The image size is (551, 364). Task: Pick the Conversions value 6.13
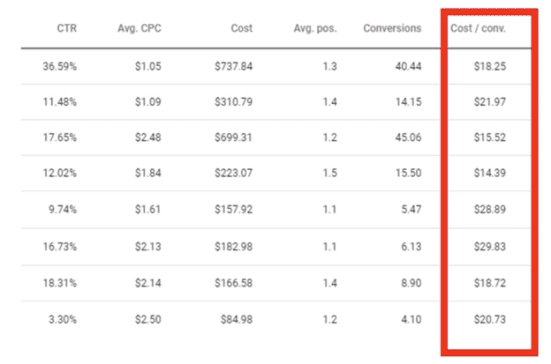click(x=411, y=247)
